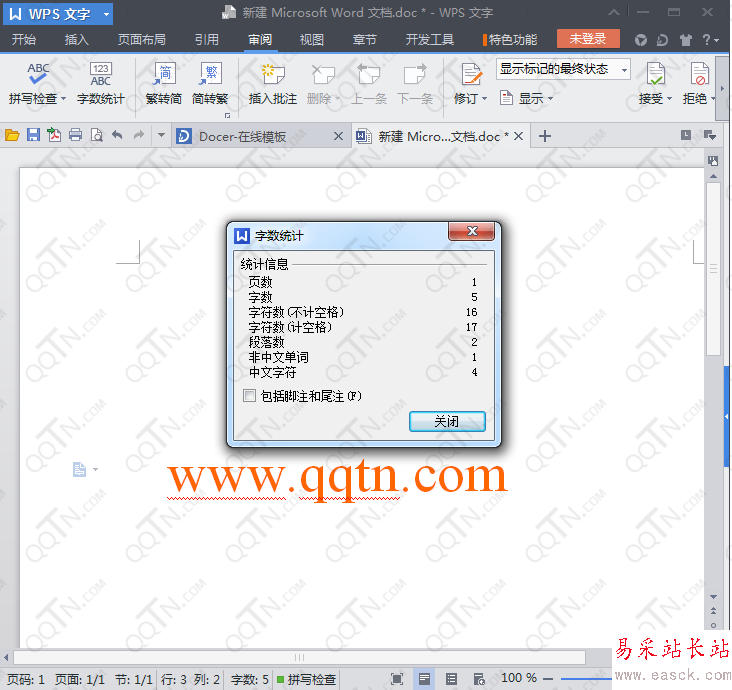The image size is (732, 690).
Task: Click the horizontal scrollbar thumb
Action: click(x=299, y=657)
